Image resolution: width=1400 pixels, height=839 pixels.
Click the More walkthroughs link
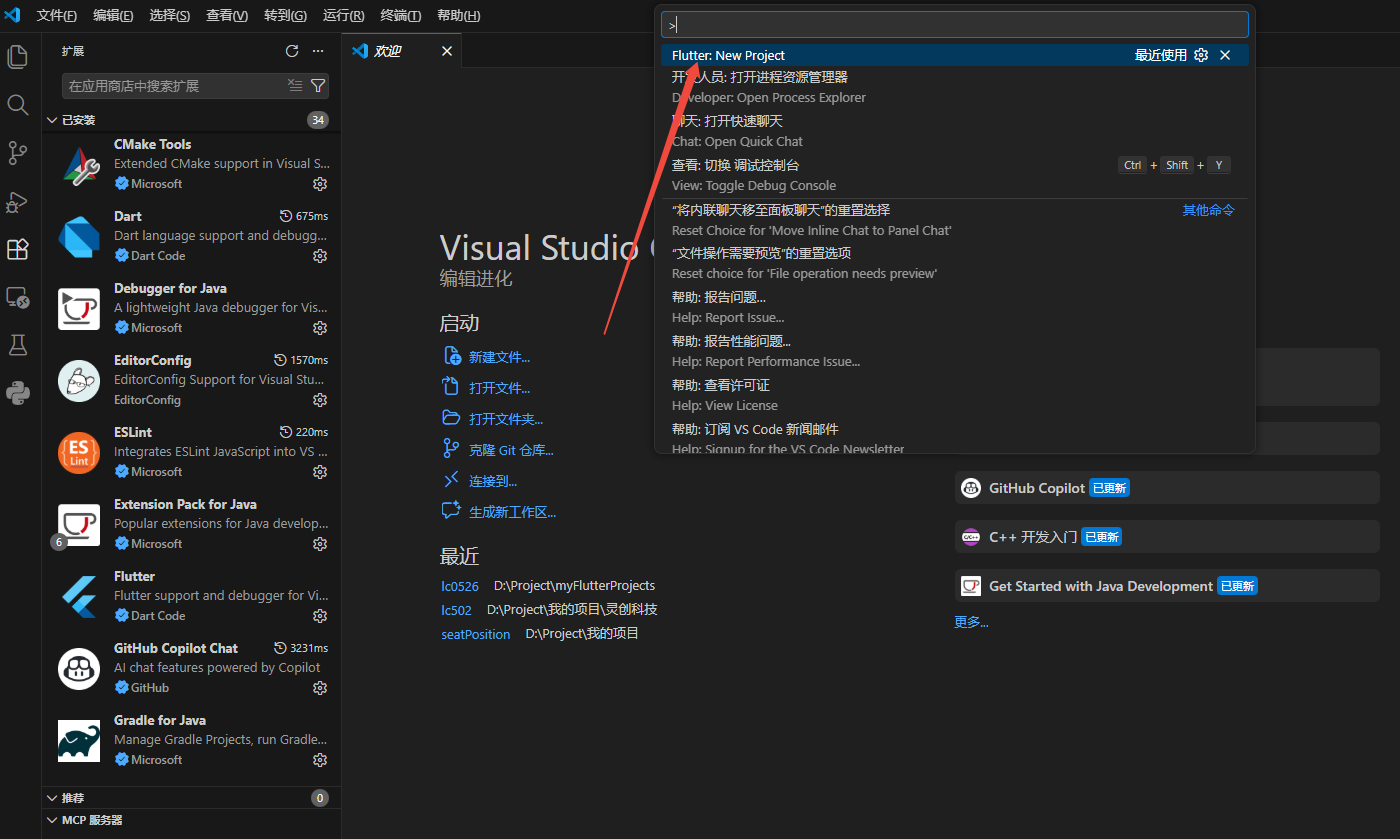[971, 622]
